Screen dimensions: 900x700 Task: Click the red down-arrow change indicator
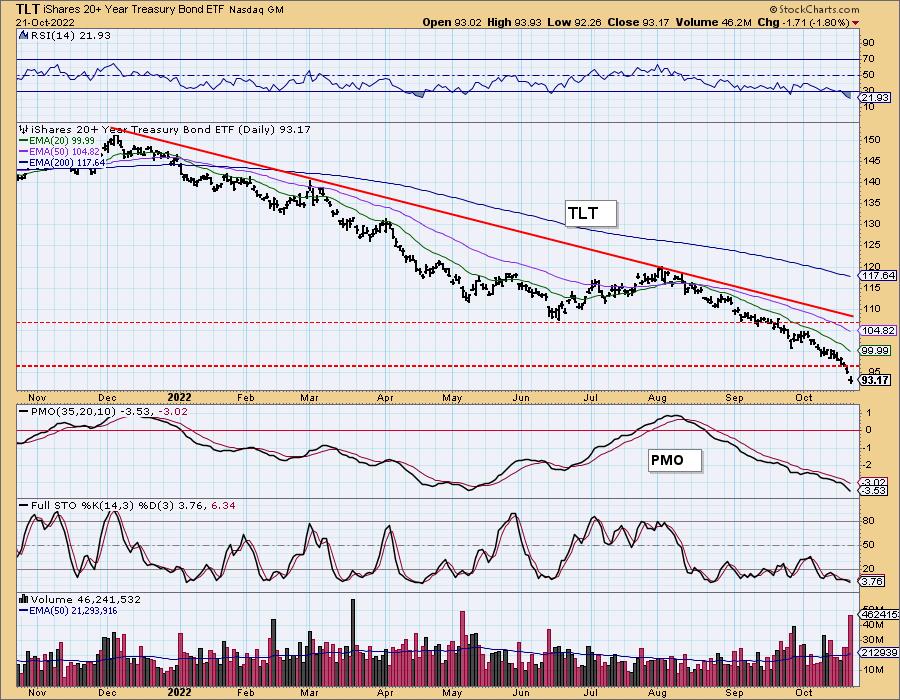tap(856, 23)
